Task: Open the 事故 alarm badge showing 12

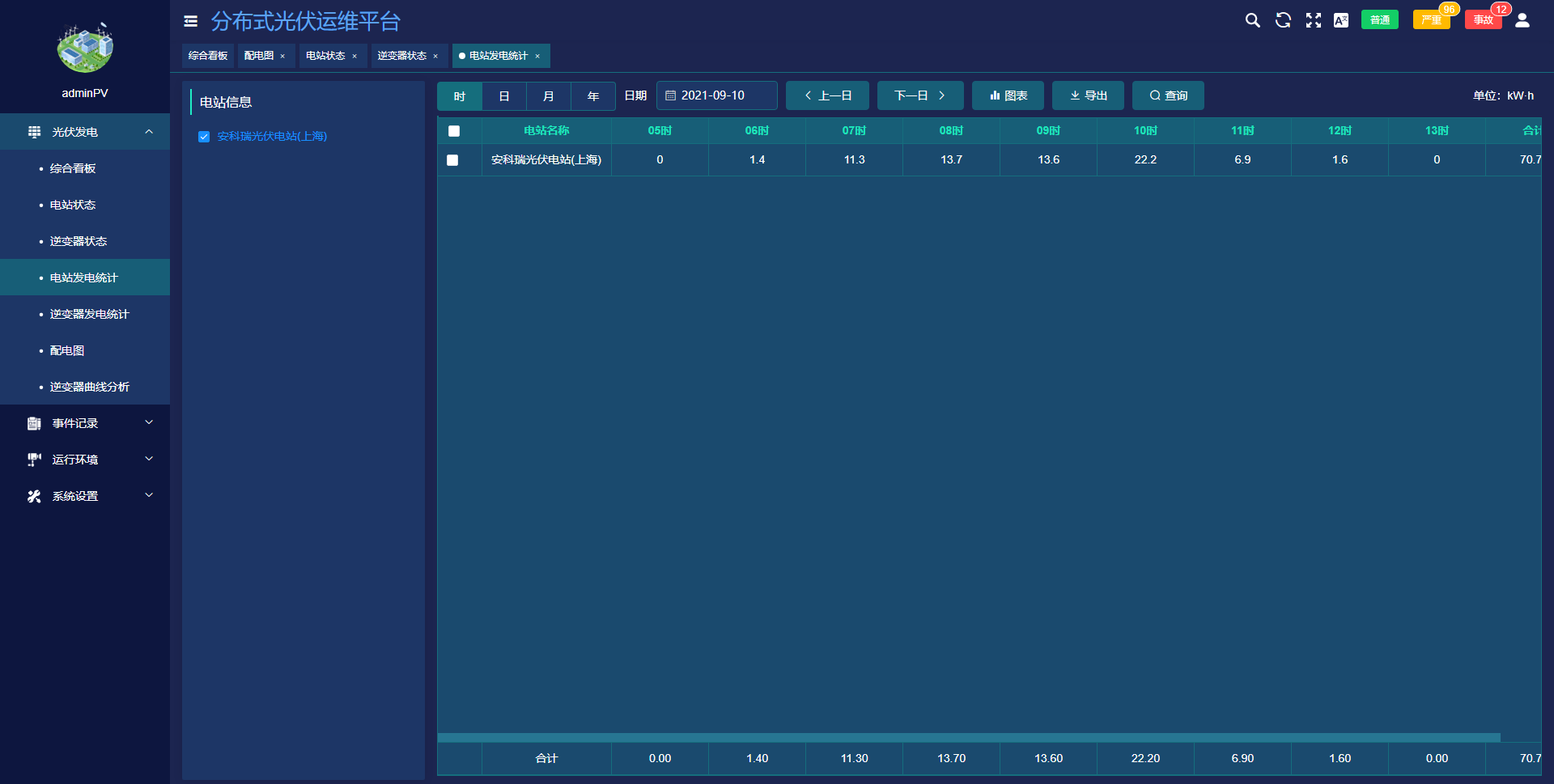Action: (x=1483, y=20)
